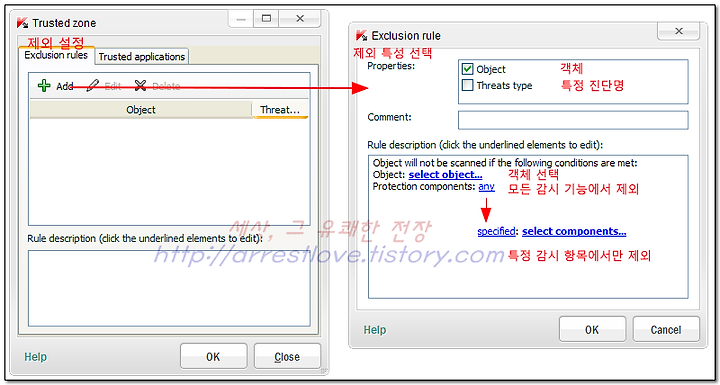Viewport: 720px width, 385px height.
Task: Click the Add label in toolbar
Action: [65, 86]
